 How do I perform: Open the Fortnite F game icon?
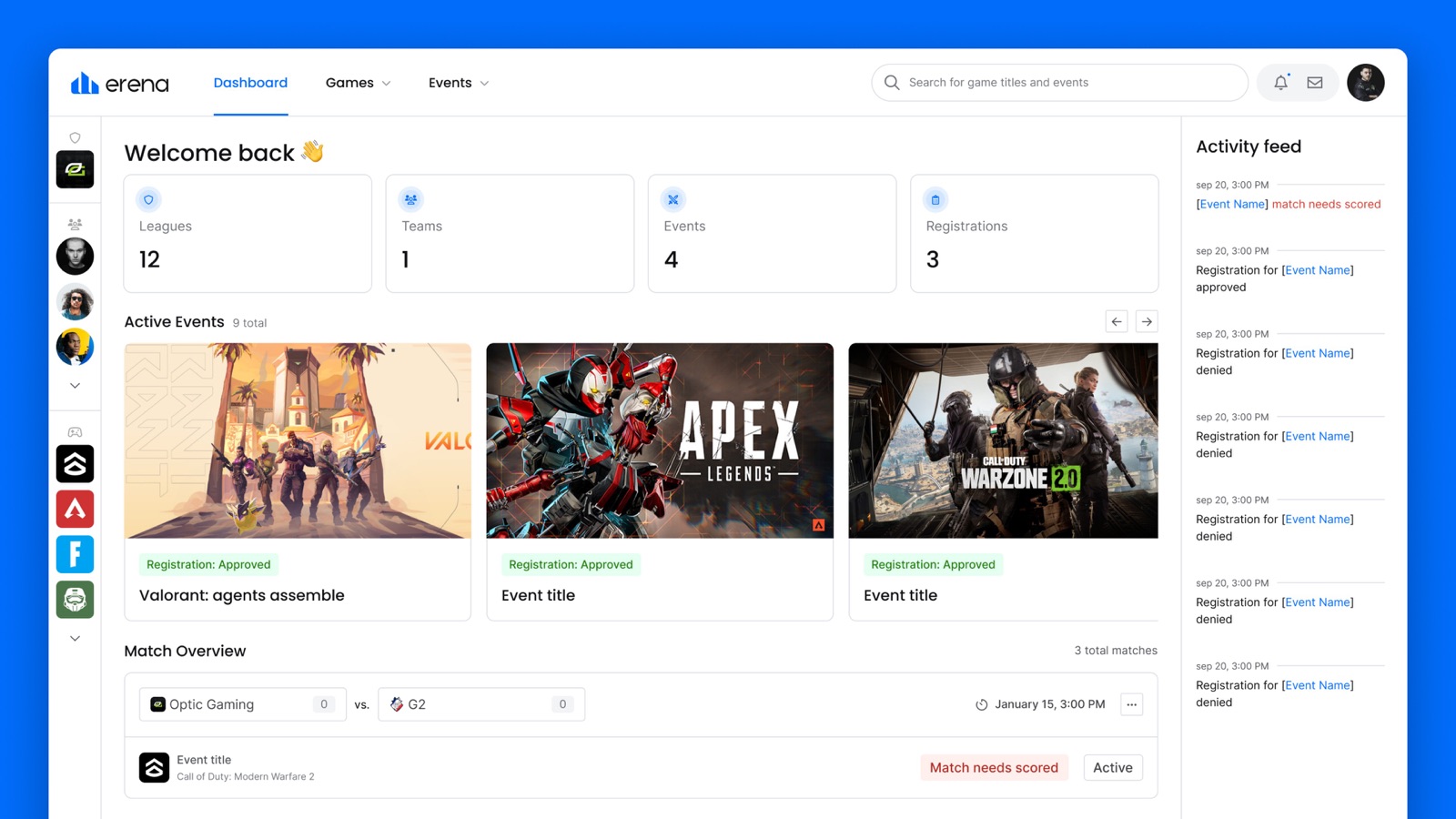(75, 554)
